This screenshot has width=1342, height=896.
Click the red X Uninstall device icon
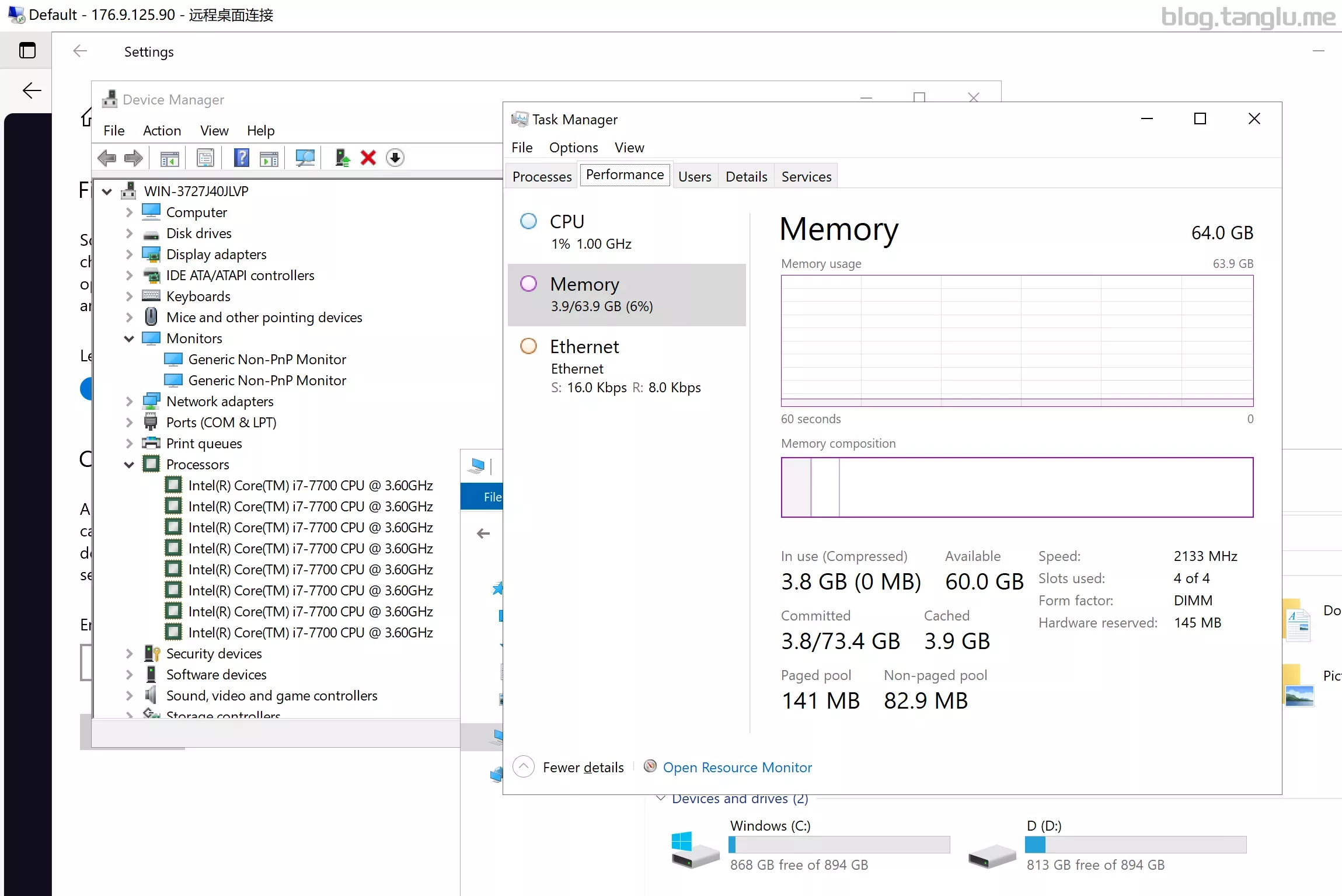pos(368,158)
